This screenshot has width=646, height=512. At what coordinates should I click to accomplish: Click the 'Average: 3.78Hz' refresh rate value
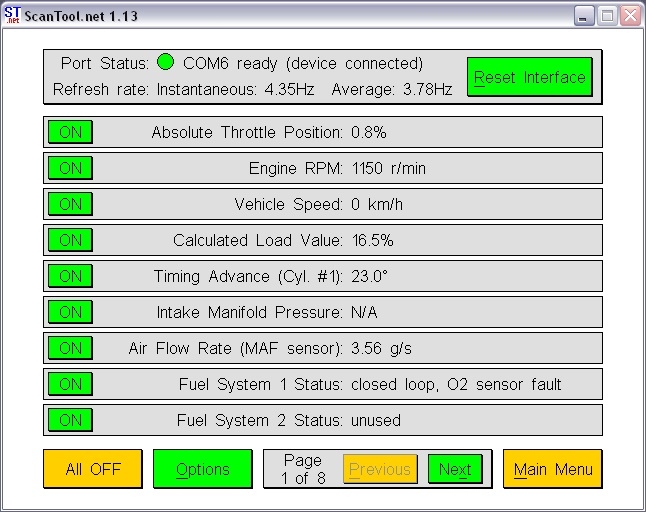pos(392,89)
